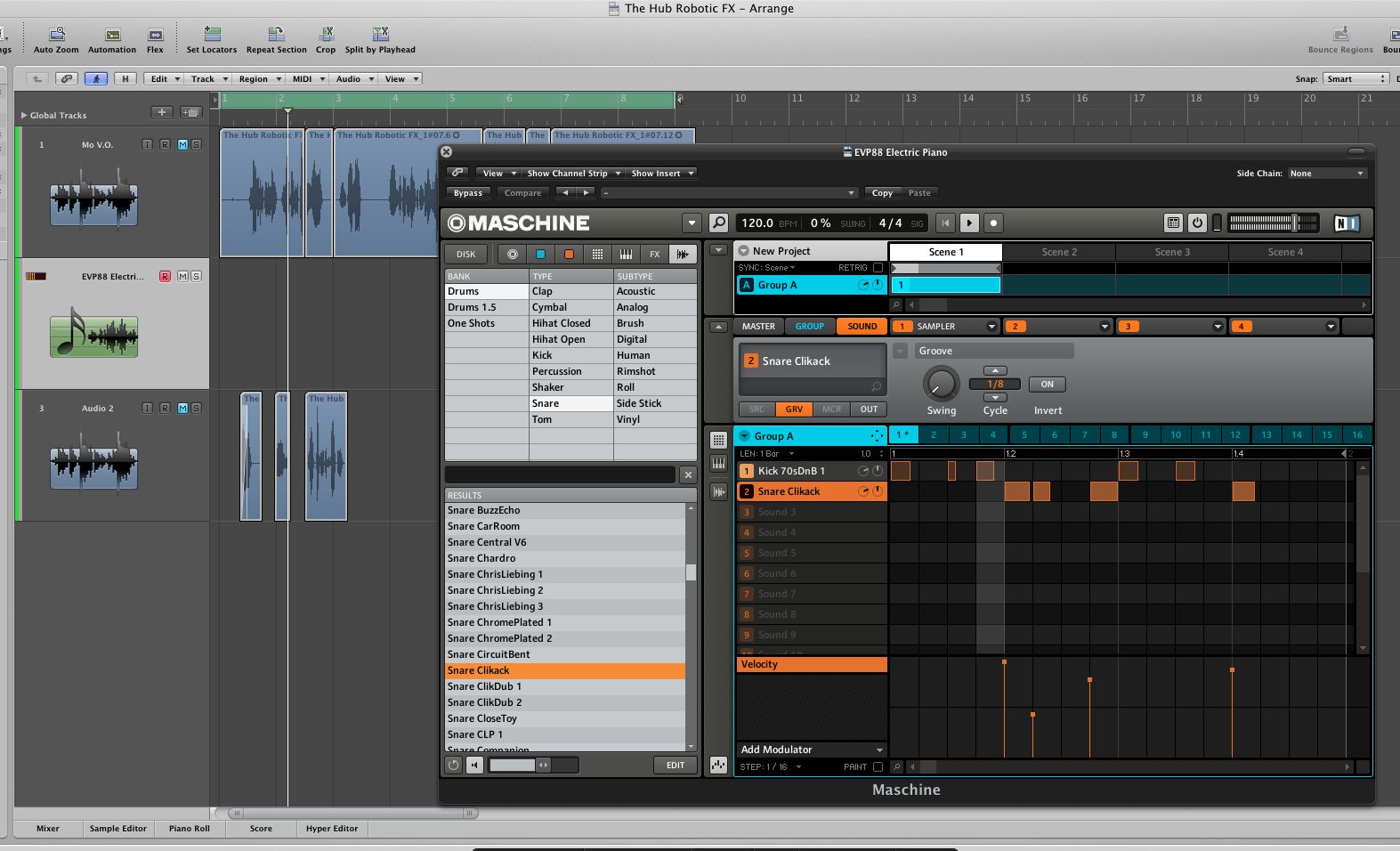1400x851 pixels.
Task: Open the Region menu in Arrange
Action: pos(258,78)
